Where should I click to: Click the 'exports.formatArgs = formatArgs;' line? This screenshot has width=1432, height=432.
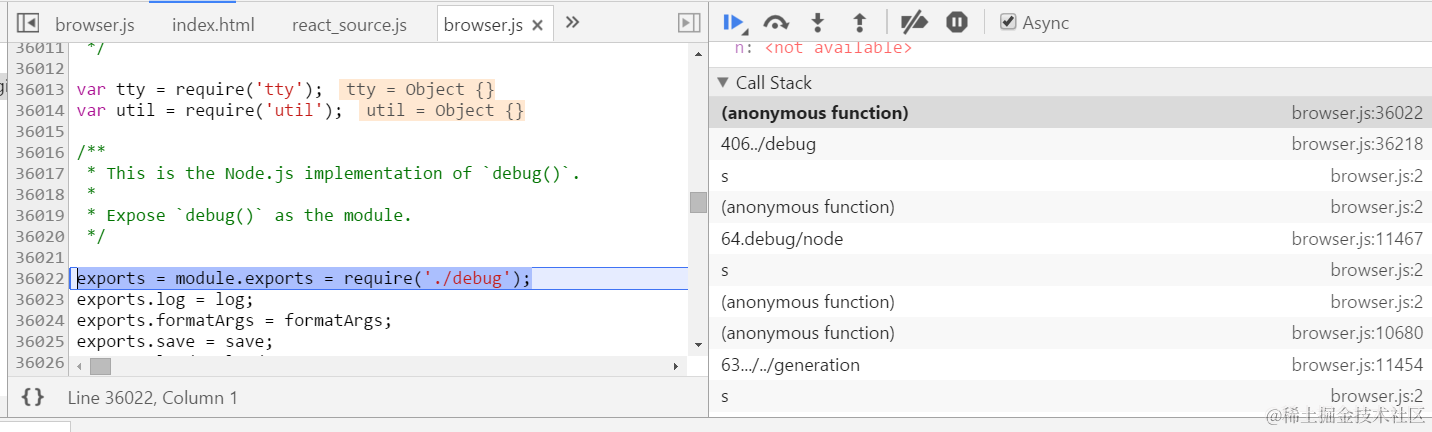tap(234, 320)
